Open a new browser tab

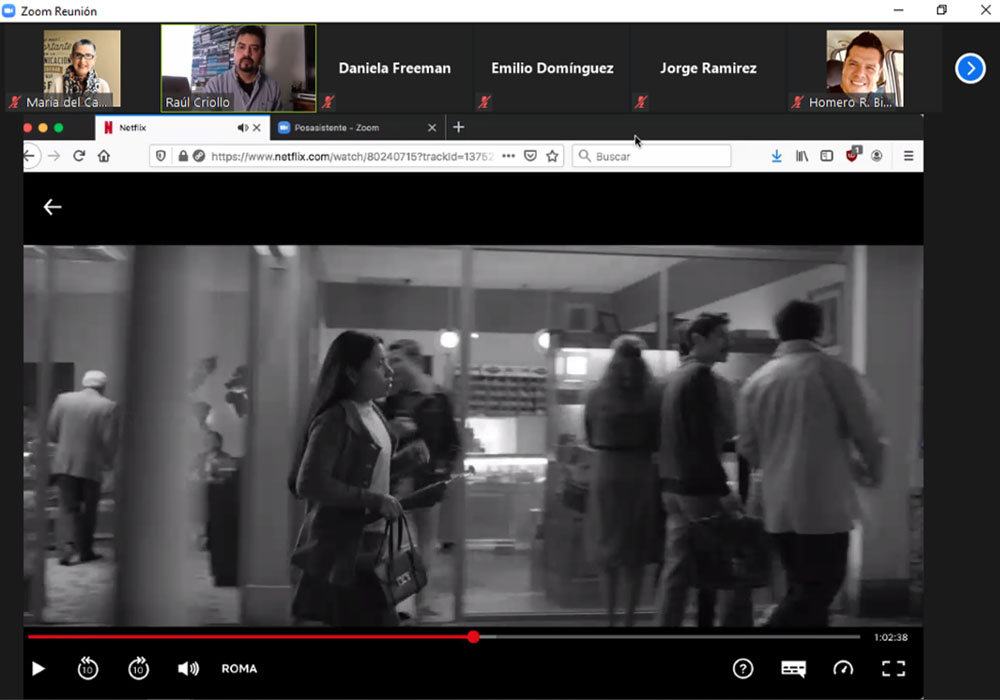point(459,128)
